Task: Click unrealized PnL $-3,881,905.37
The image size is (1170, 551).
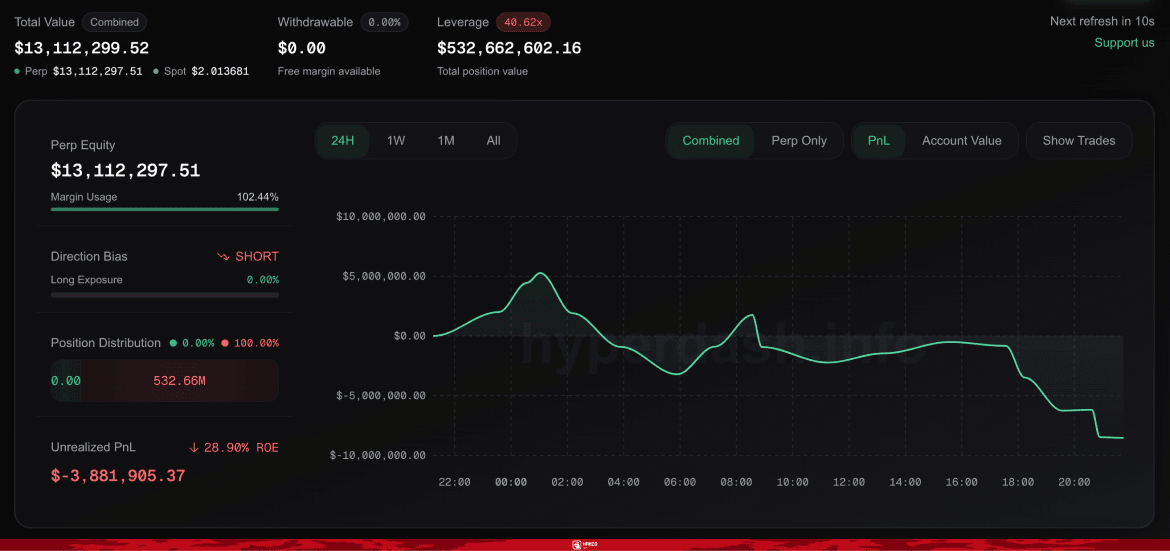Action: tap(118, 476)
